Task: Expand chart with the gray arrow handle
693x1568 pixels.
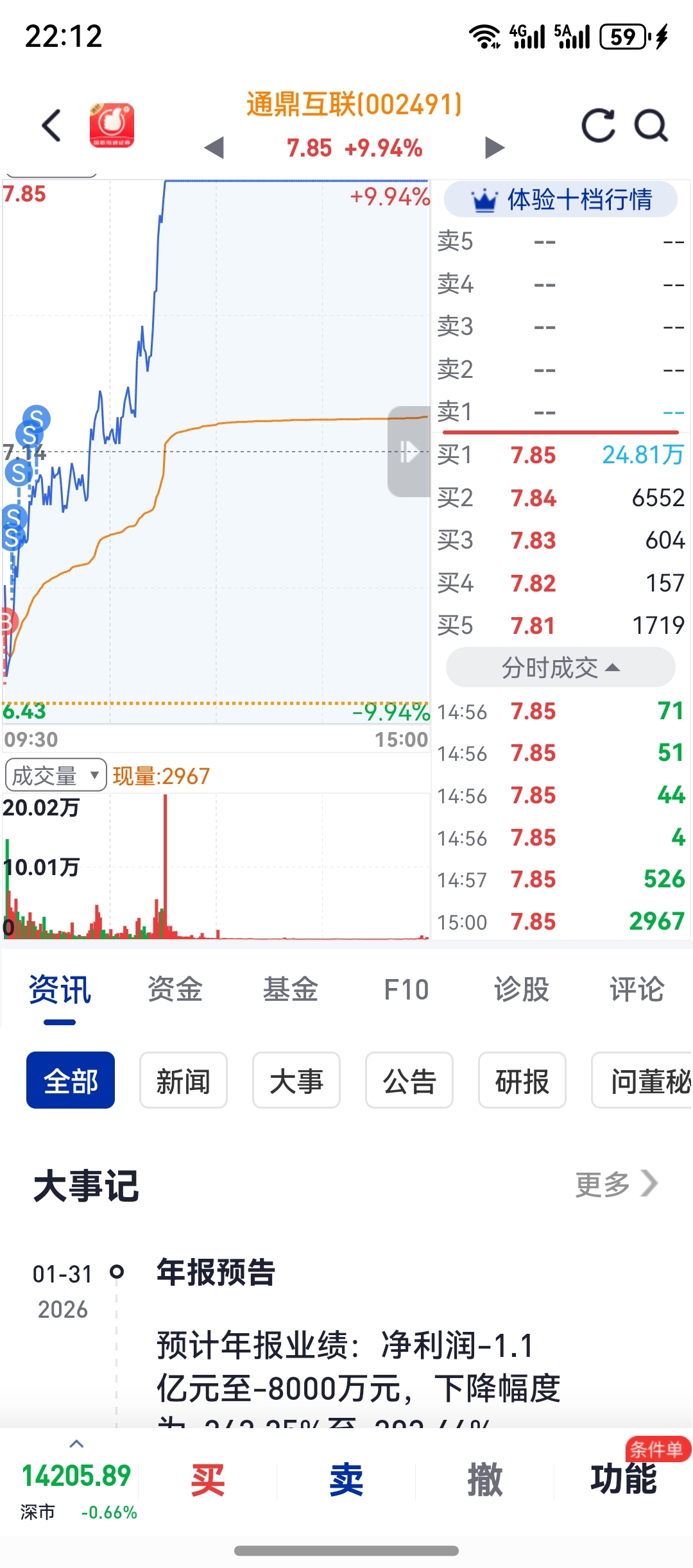Action: tap(409, 451)
